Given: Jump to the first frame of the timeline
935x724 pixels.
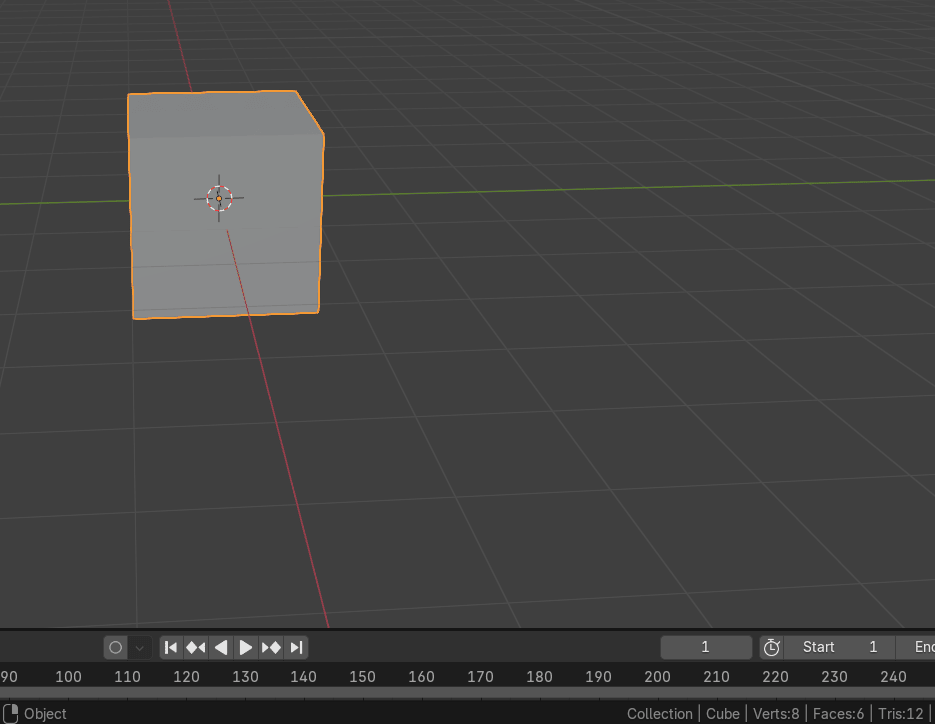Looking at the screenshot, I should pyautogui.click(x=171, y=647).
